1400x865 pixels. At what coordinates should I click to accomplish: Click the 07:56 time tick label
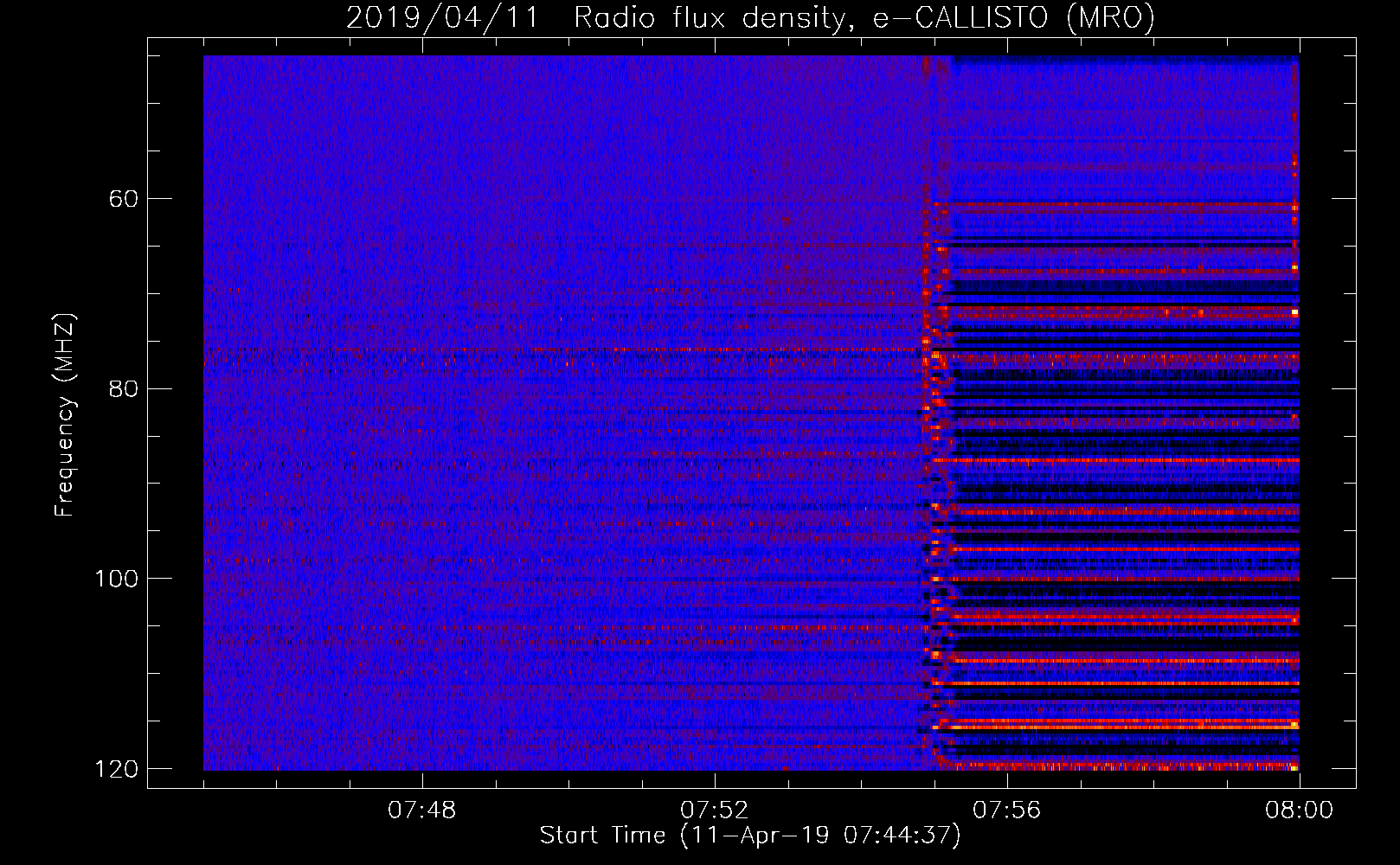[x=1006, y=811]
